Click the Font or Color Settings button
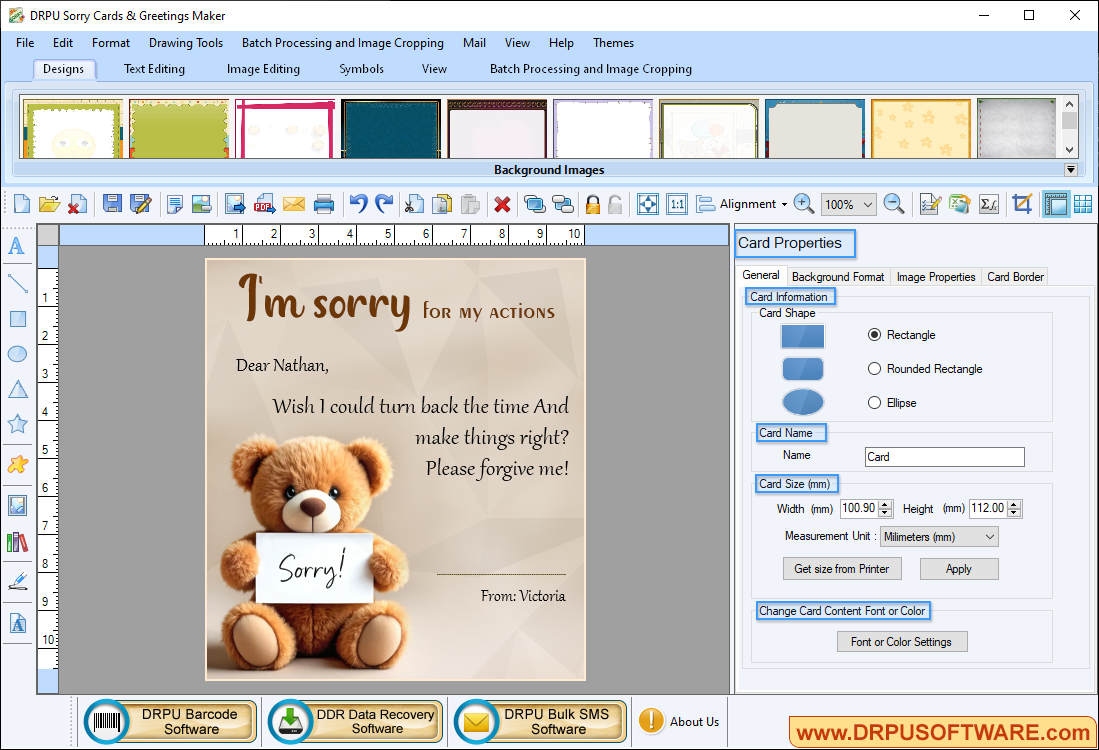The image size is (1099, 750). pos(902,641)
